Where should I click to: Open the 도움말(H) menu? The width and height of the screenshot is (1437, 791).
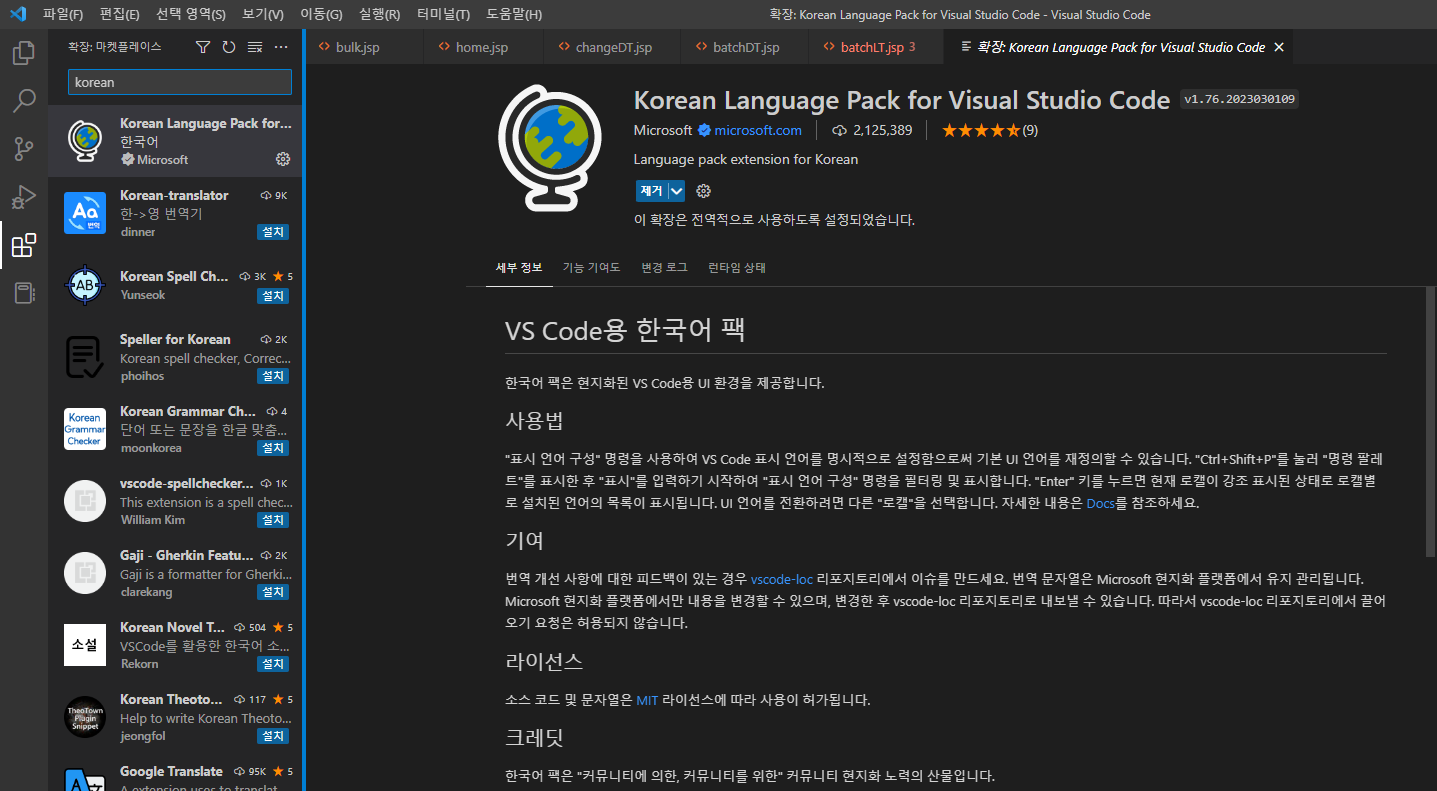514,14
